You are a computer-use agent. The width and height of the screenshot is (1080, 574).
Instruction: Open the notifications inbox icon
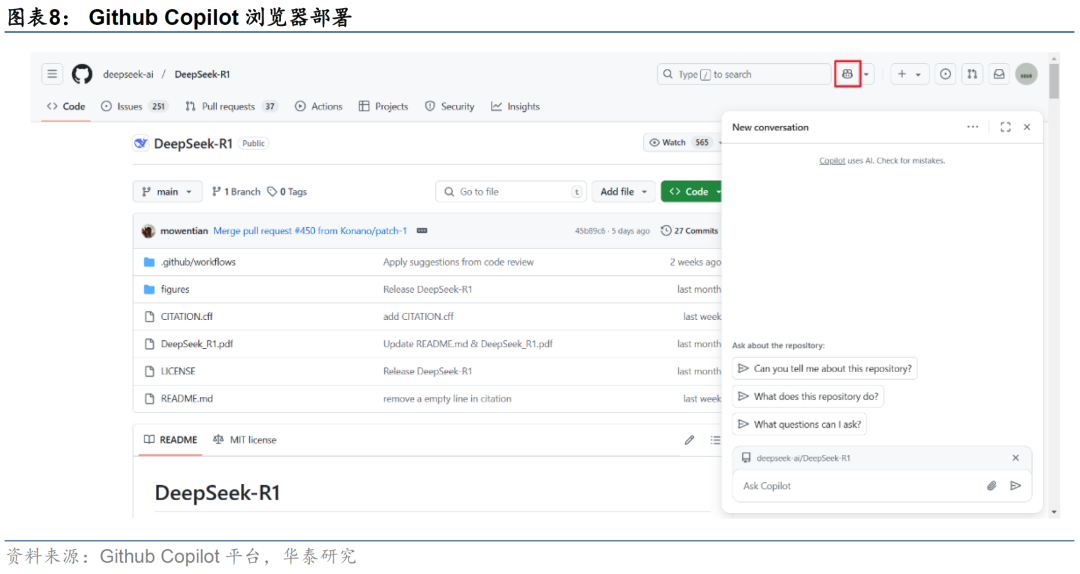[998, 74]
